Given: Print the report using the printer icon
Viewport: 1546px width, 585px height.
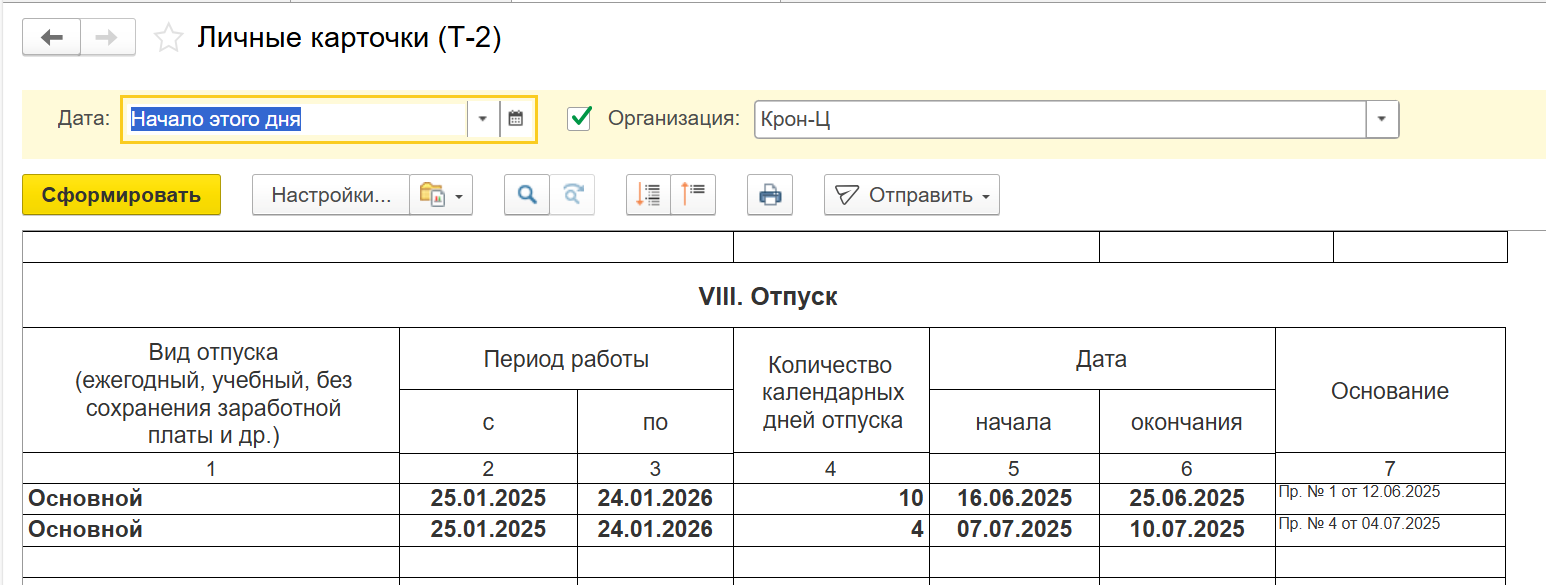Looking at the screenshot, I should tap(770, 195).
